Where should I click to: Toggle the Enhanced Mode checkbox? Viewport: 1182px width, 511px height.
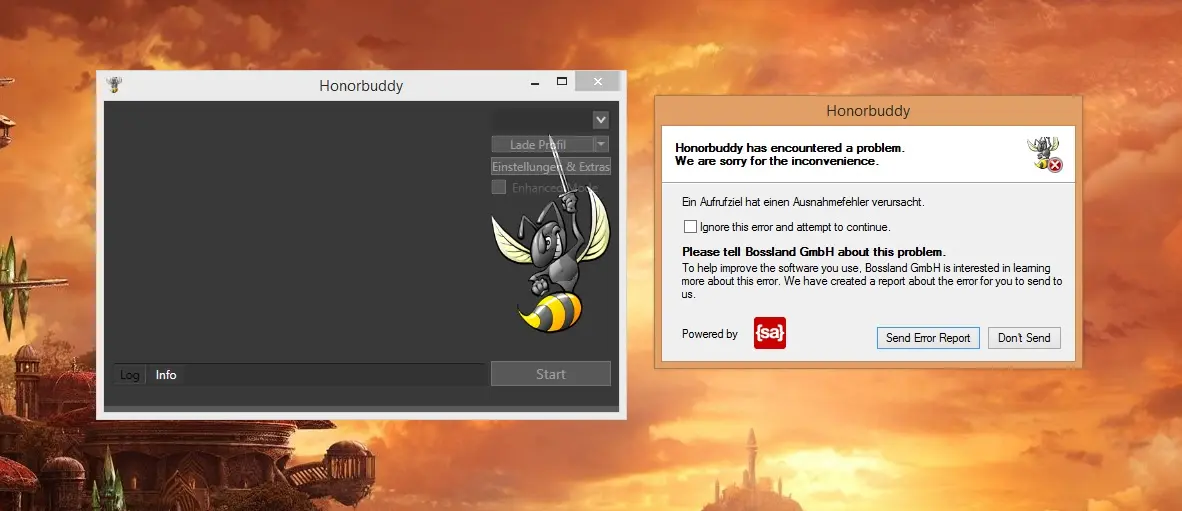pyautogui.click(x=498, y=188)
